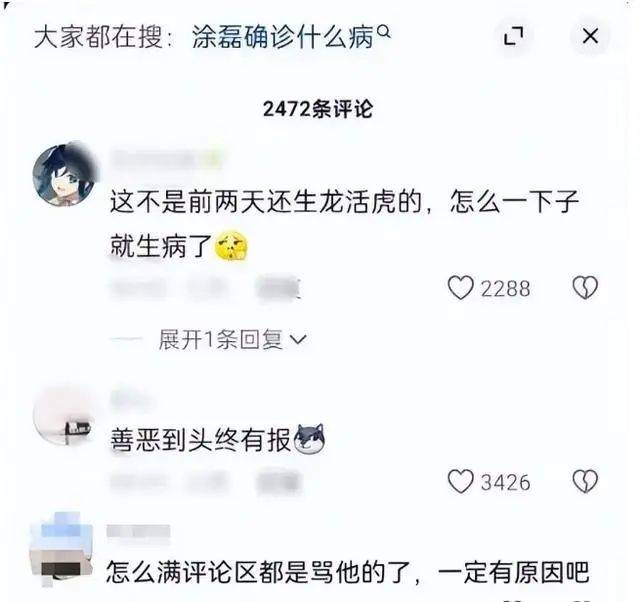
Task: Select the comment 怎么满评论区都是骂他的了
Action: coord(258,572)
